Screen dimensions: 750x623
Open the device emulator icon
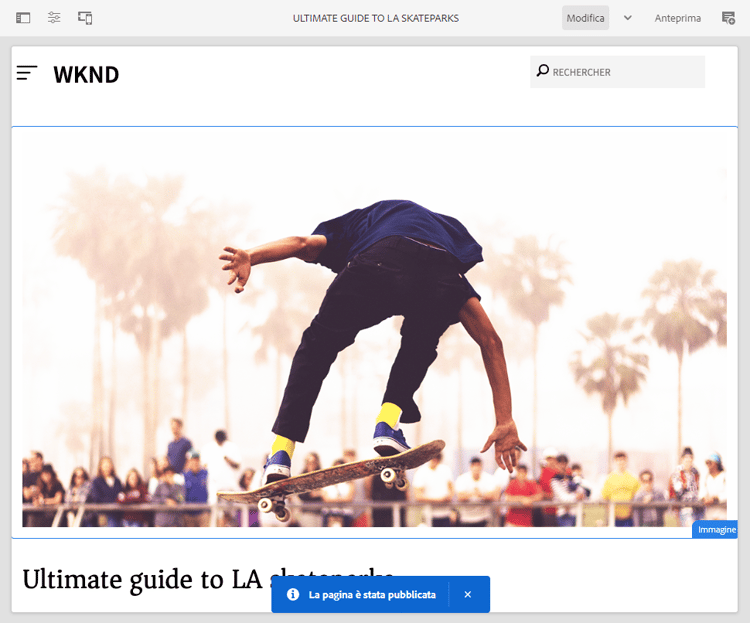(x=85, y=18)
